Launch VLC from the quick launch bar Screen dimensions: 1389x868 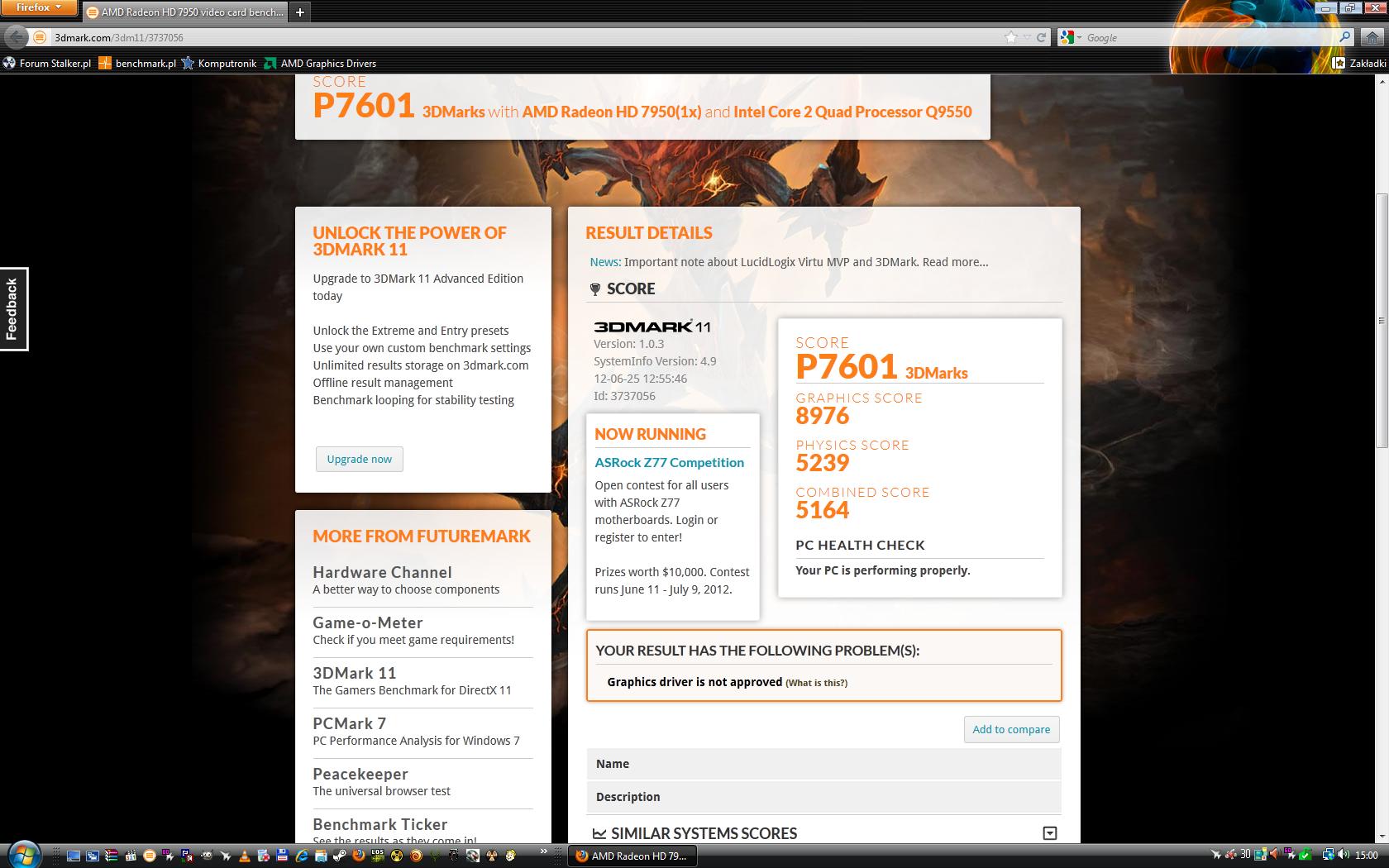(245, 856)
